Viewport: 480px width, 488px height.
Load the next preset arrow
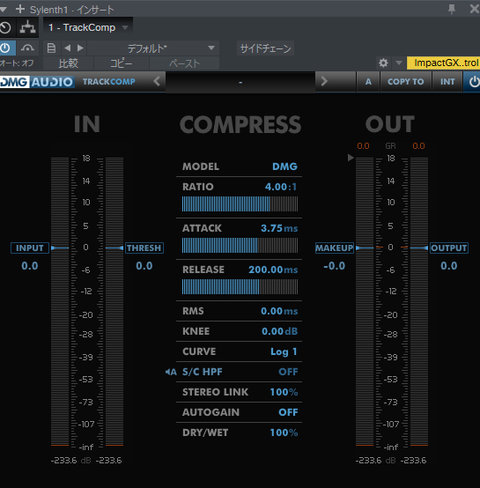tap(80, 48)
